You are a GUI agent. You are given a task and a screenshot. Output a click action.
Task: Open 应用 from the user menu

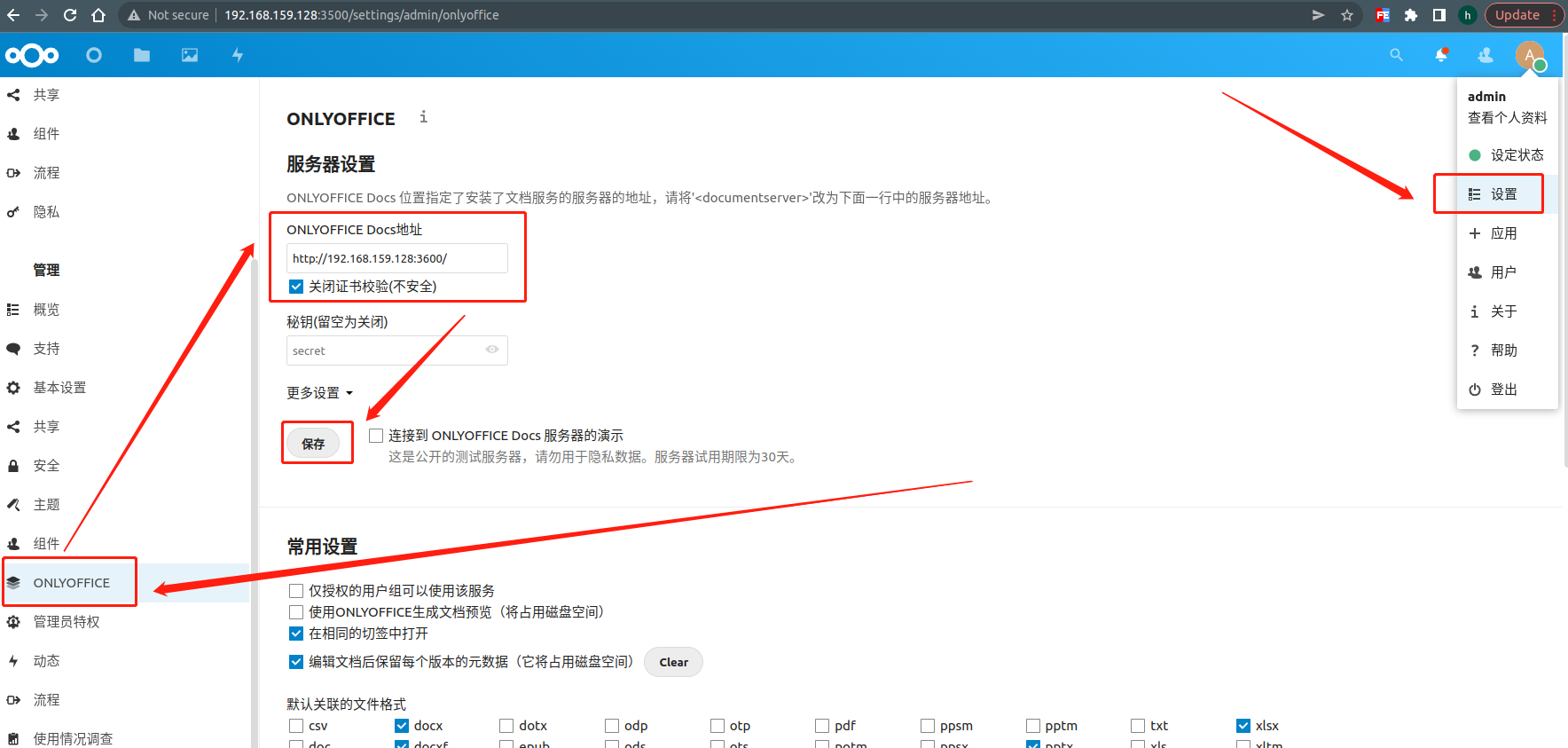[x=1507, y=233]
